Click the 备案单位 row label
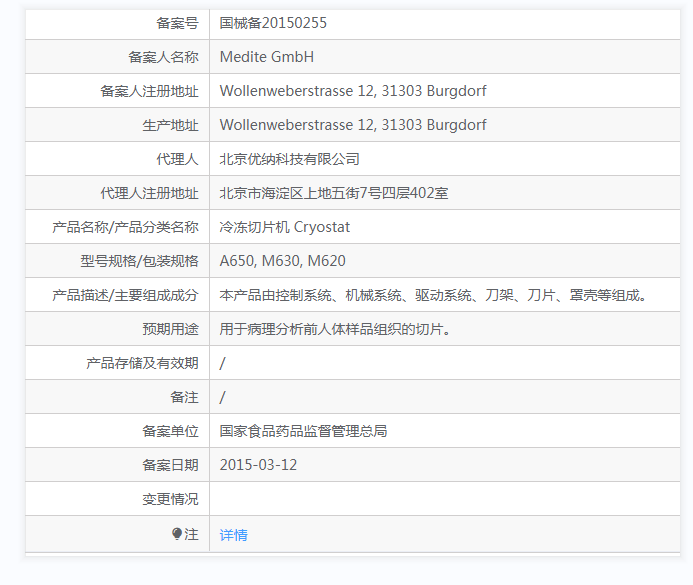 170,431
